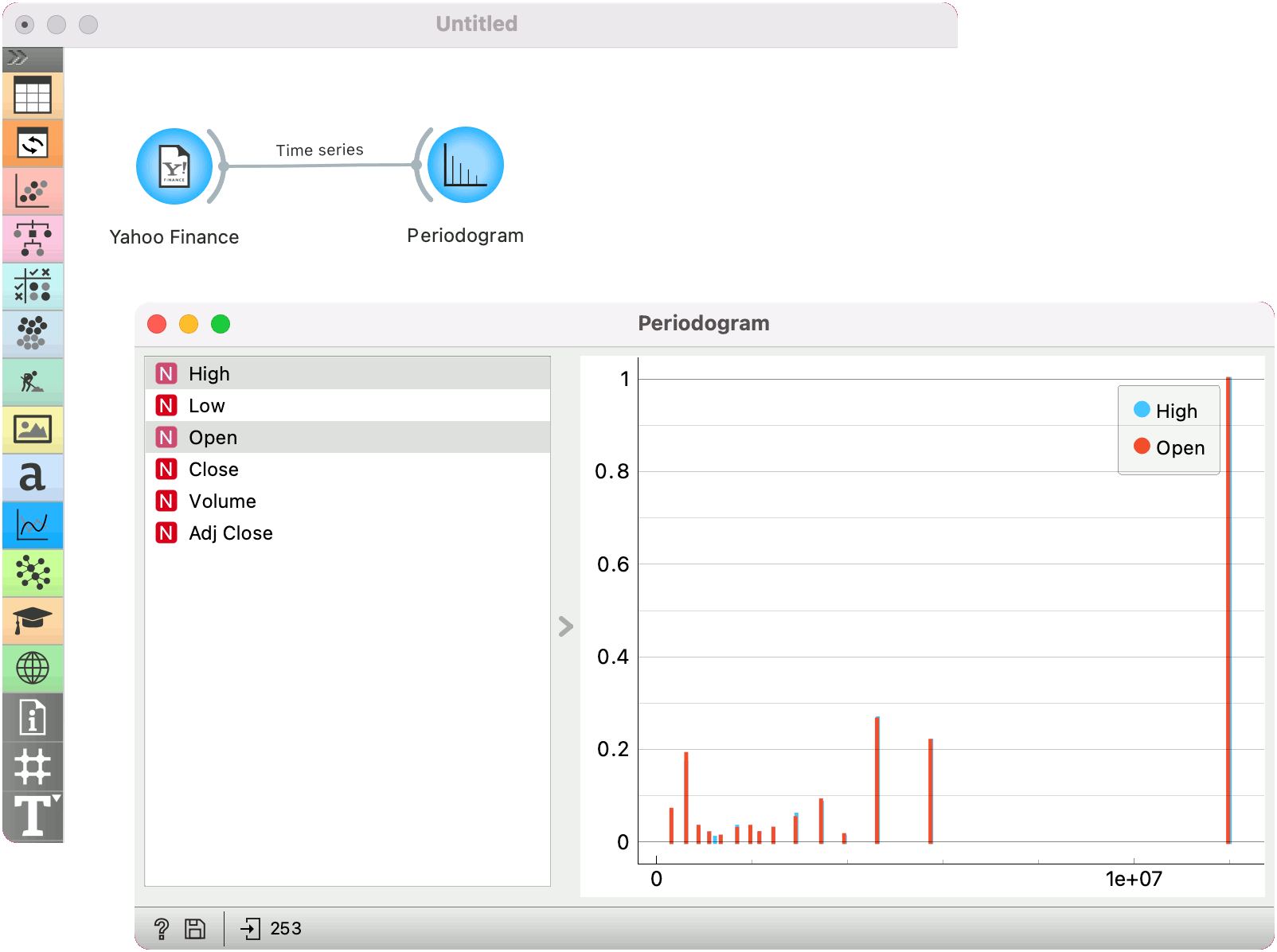This screenshot has width=1277, height=952.
Task: Open Periodogram help with question mark
Action: (162, 929)
